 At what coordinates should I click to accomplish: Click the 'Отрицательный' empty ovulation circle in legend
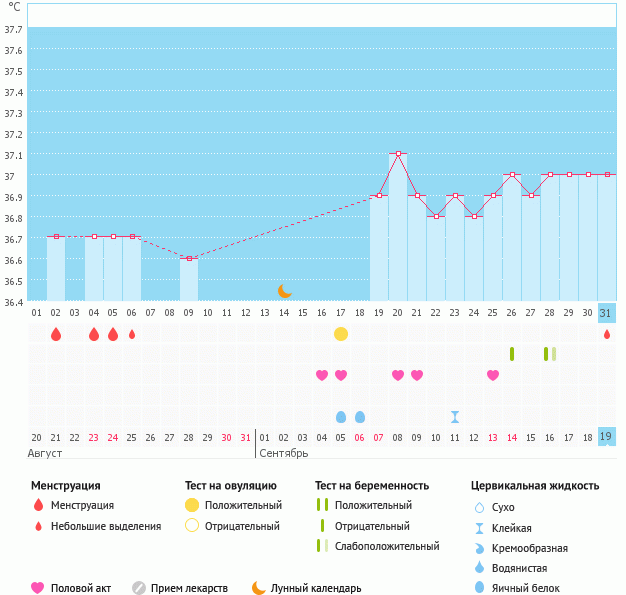(192, 526)
